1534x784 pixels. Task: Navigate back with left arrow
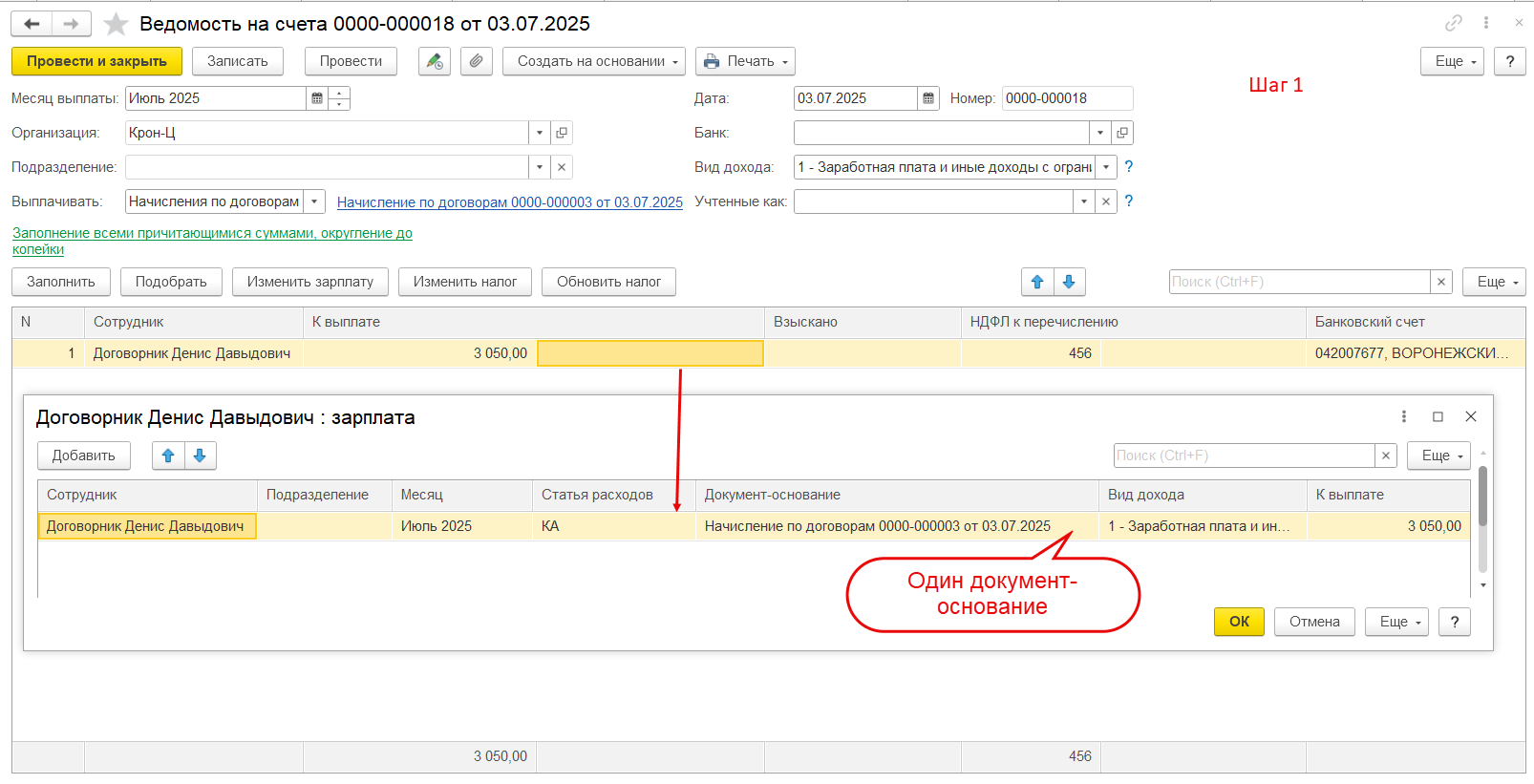(x=32, y=24)
